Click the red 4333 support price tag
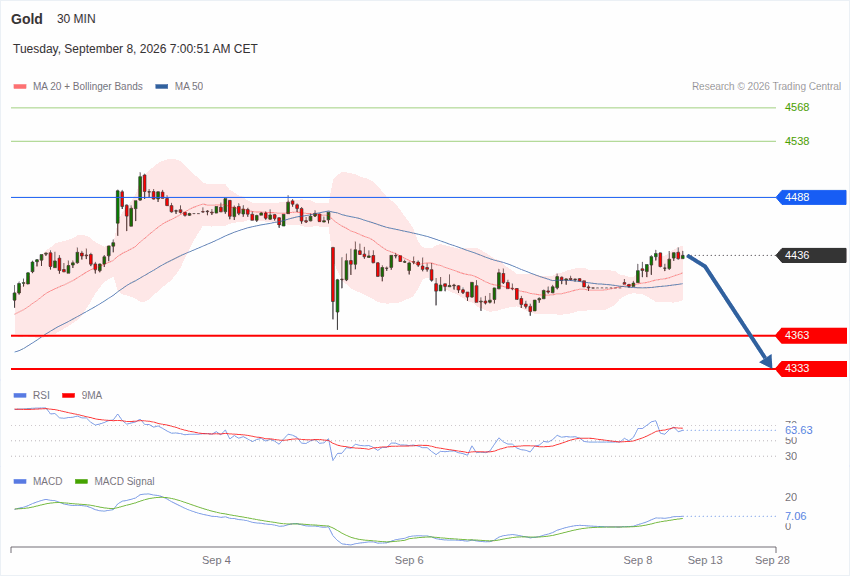The image size is (850, 576). click(812, 368)
